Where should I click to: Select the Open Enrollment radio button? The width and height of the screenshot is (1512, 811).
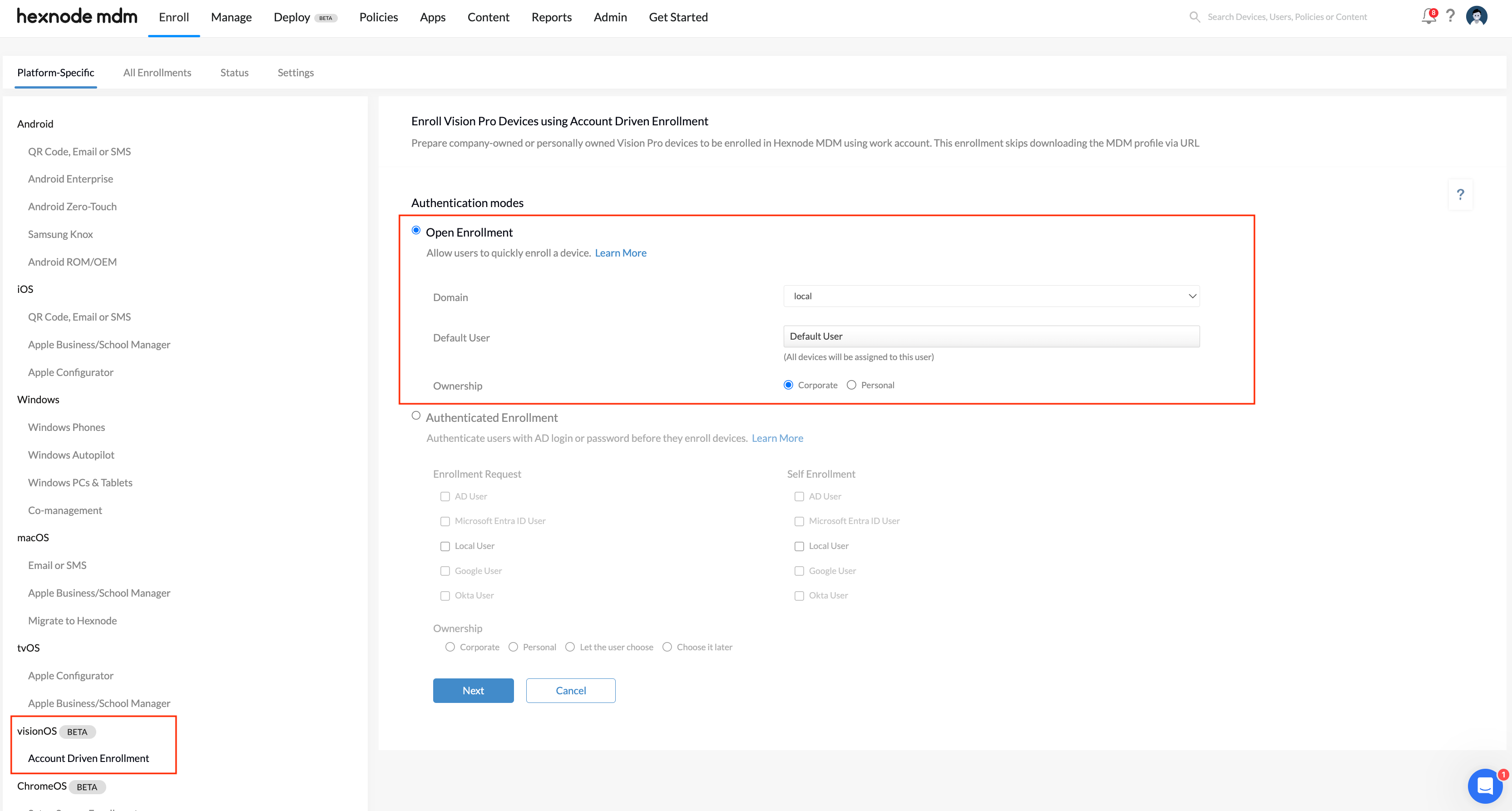click(x=416, y=231)
